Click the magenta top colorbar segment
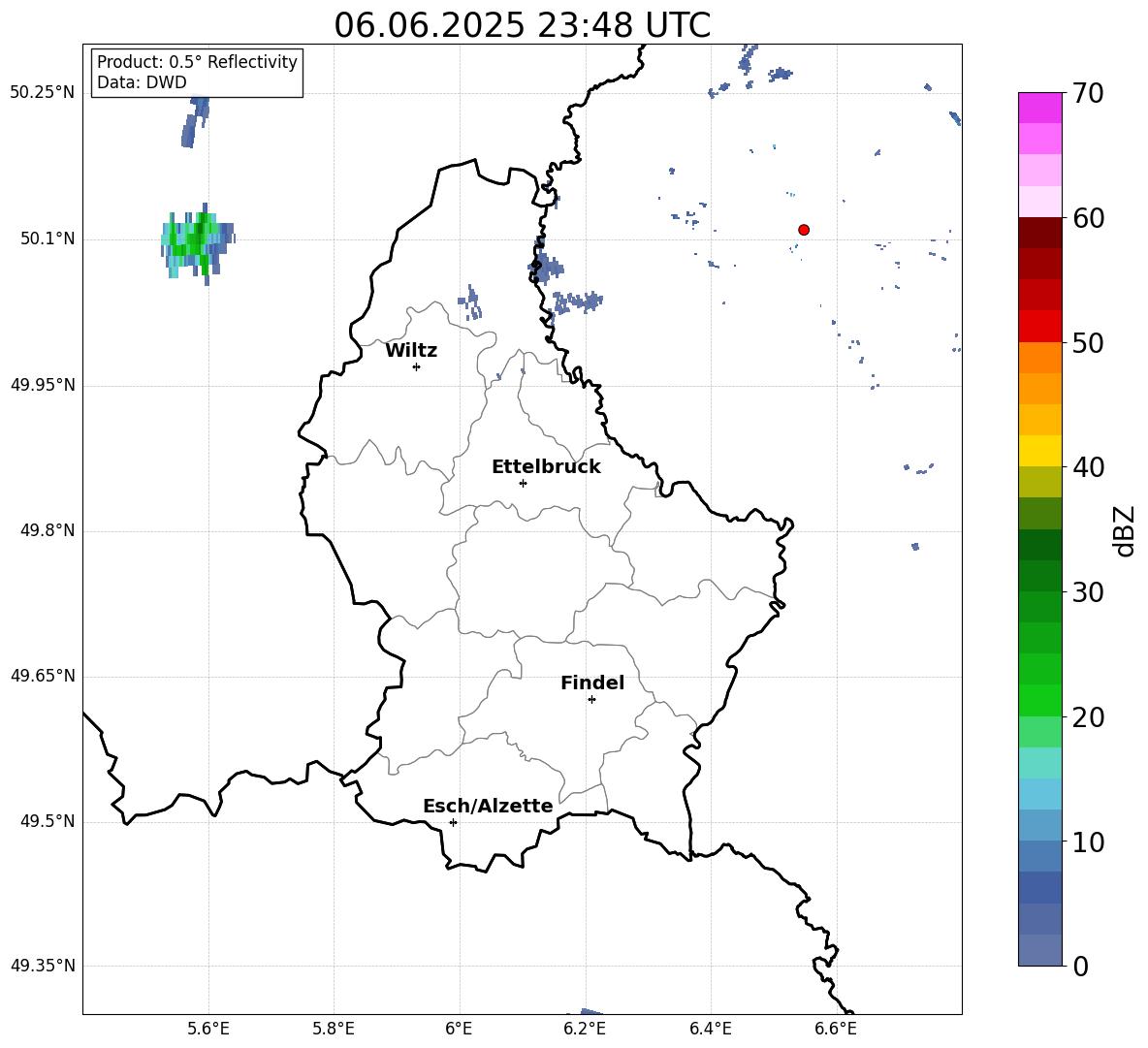This screenshot has height=1048, width=1148. coord(1040,108)
